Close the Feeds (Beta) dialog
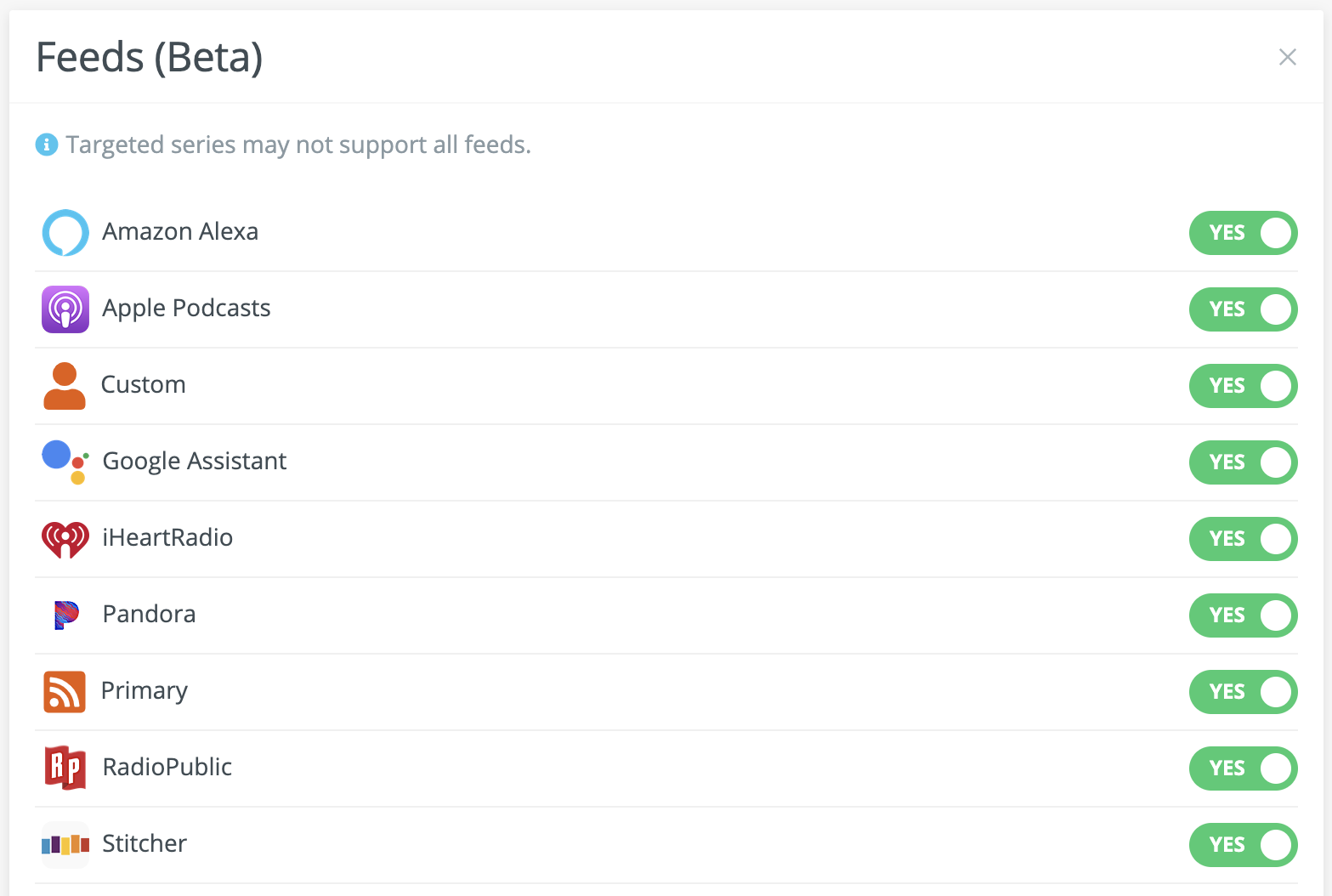This screenshot has width=1332, height=896. [x=1288, y=57]
